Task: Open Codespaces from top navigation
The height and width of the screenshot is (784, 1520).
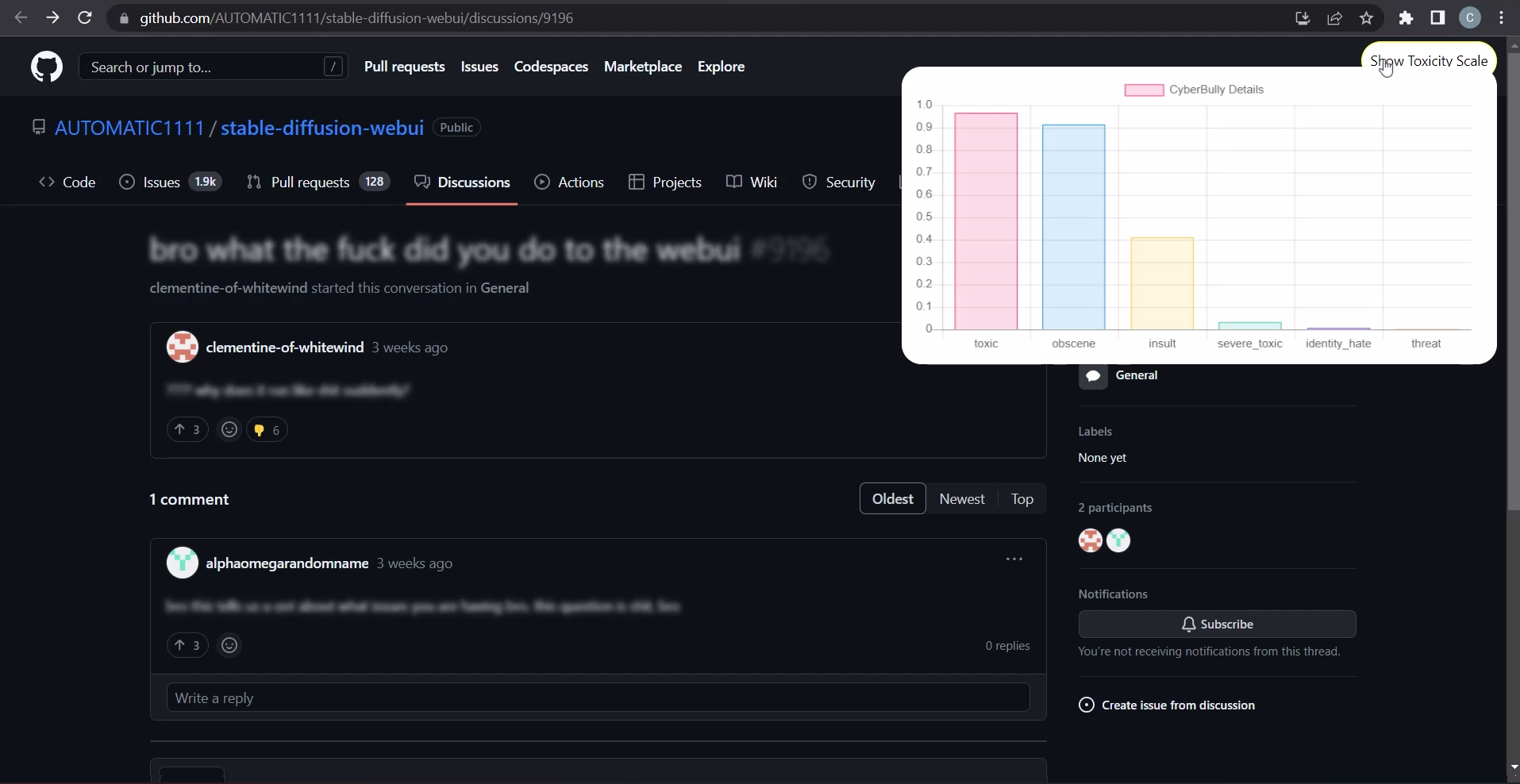Action: pyautogui.click(x=551, y=67)
